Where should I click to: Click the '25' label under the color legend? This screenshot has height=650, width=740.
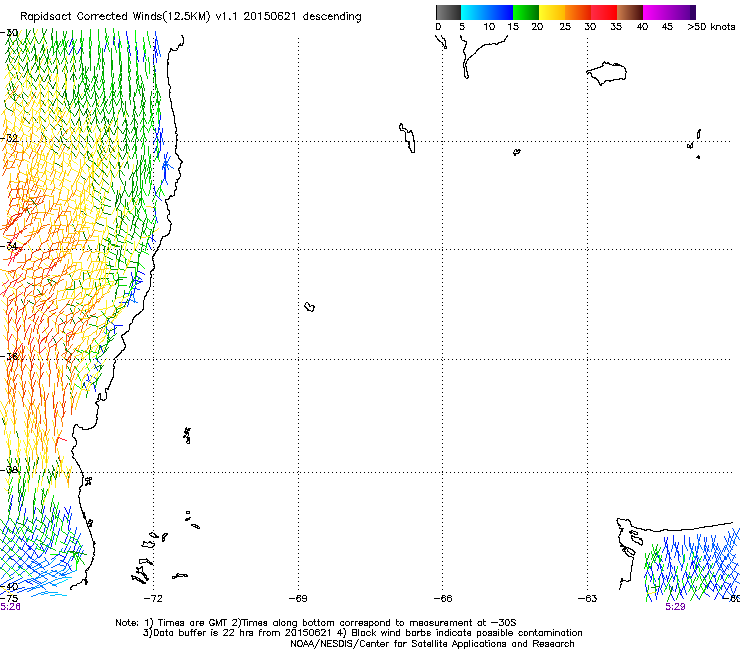pyautogui.click(x=565, y=27)
